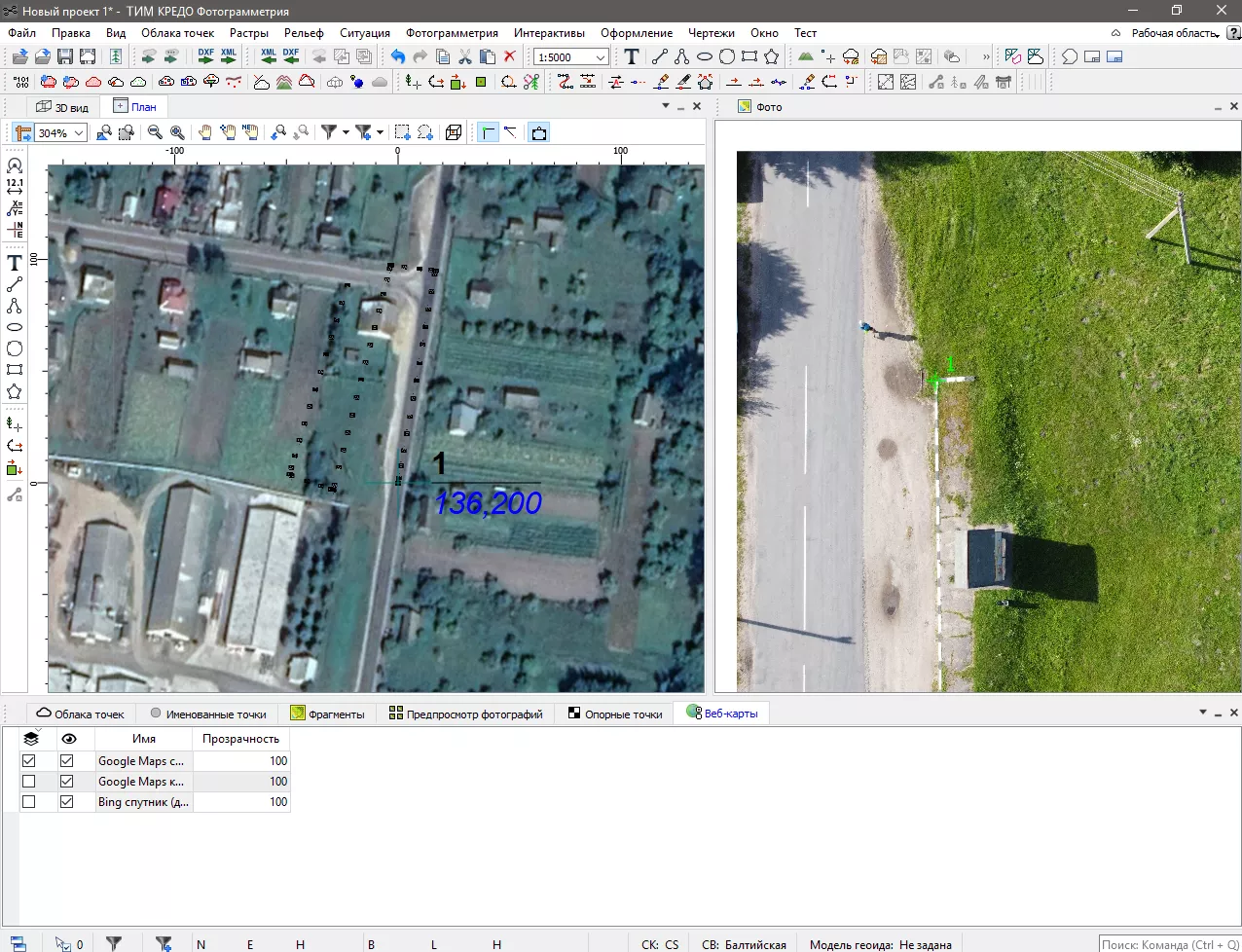Expand the filter funnel dropdown arrow
1242x952 pixels.
point(346,132)
